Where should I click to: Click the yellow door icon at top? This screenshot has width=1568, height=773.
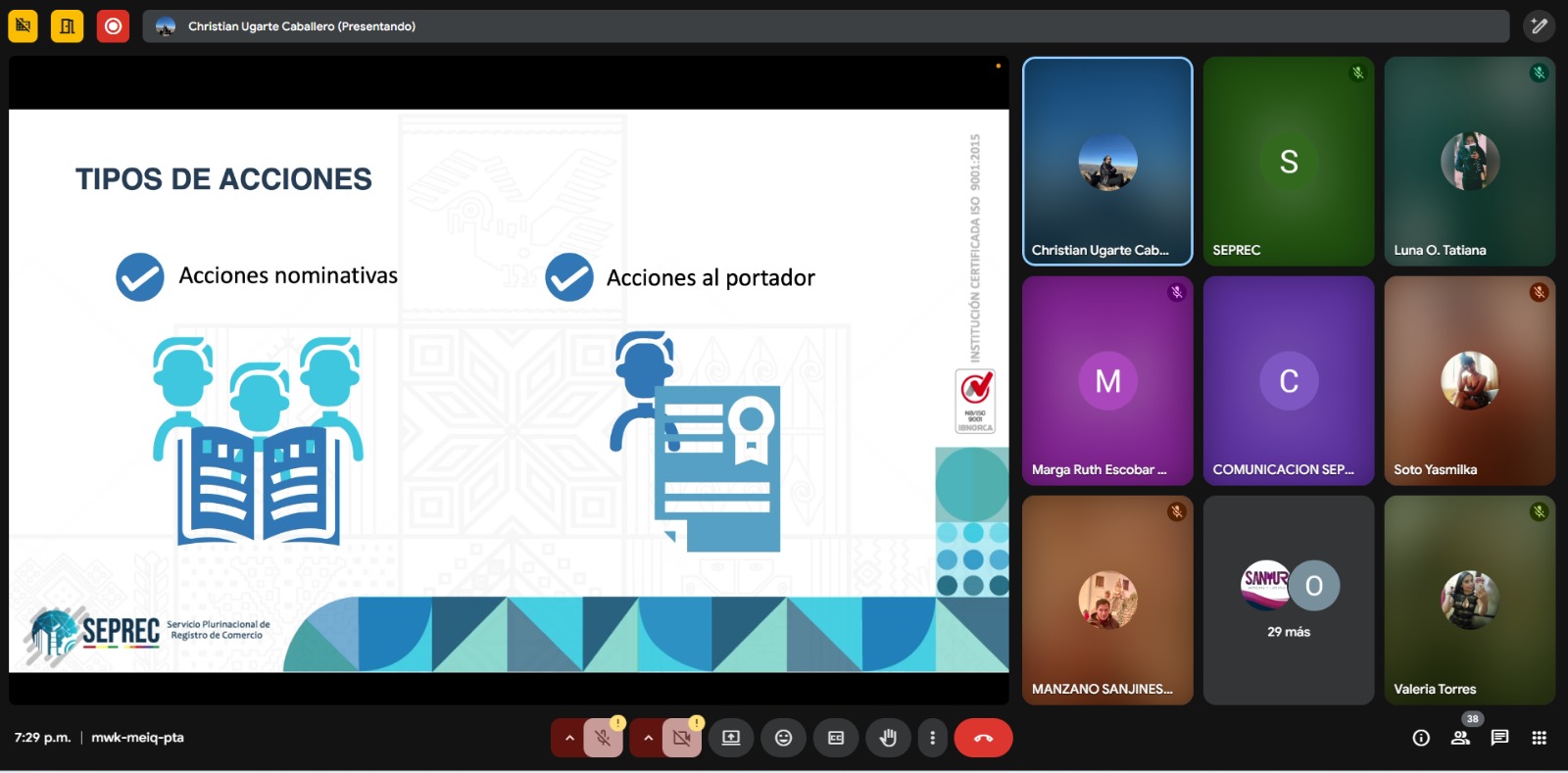pyautogui.click(x=68, y=26)
